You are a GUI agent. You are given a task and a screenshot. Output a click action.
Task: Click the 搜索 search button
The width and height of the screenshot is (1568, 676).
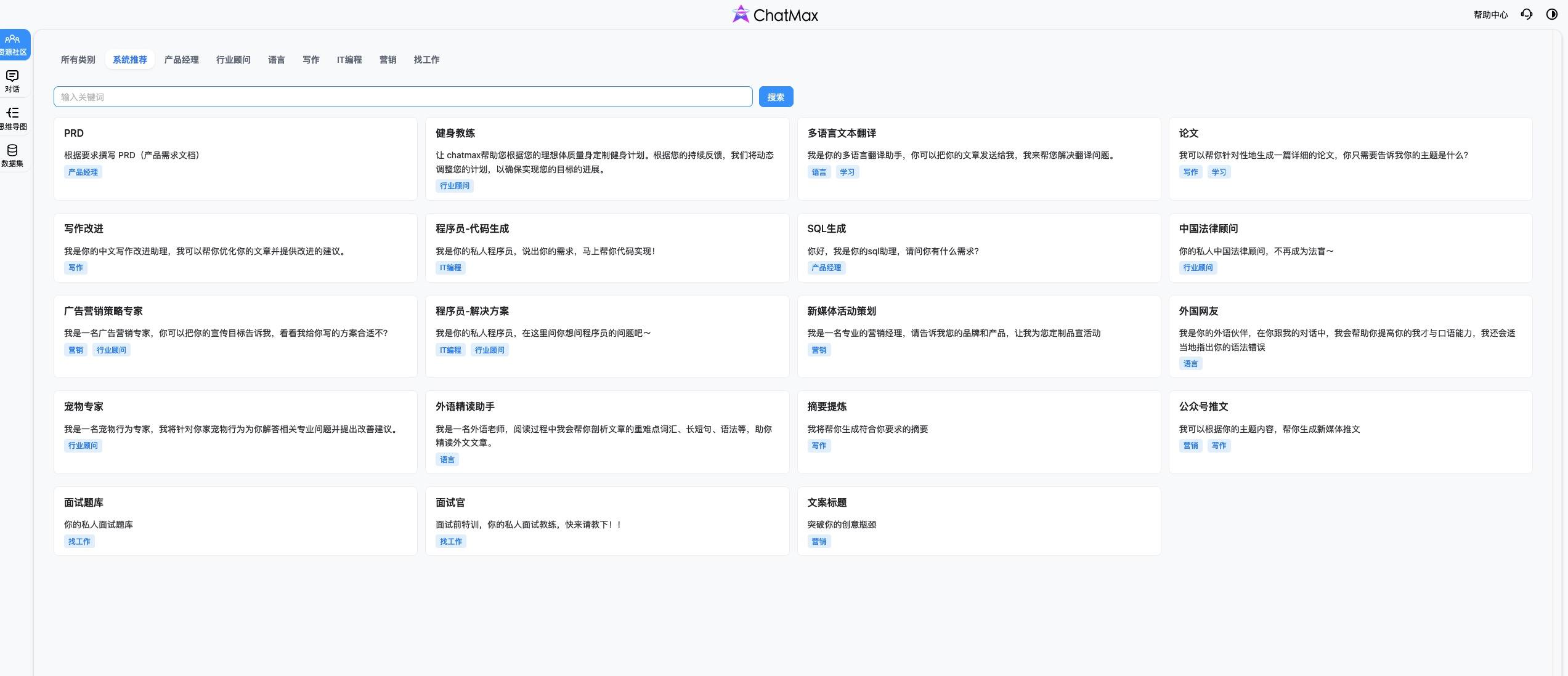pos(775,97)
